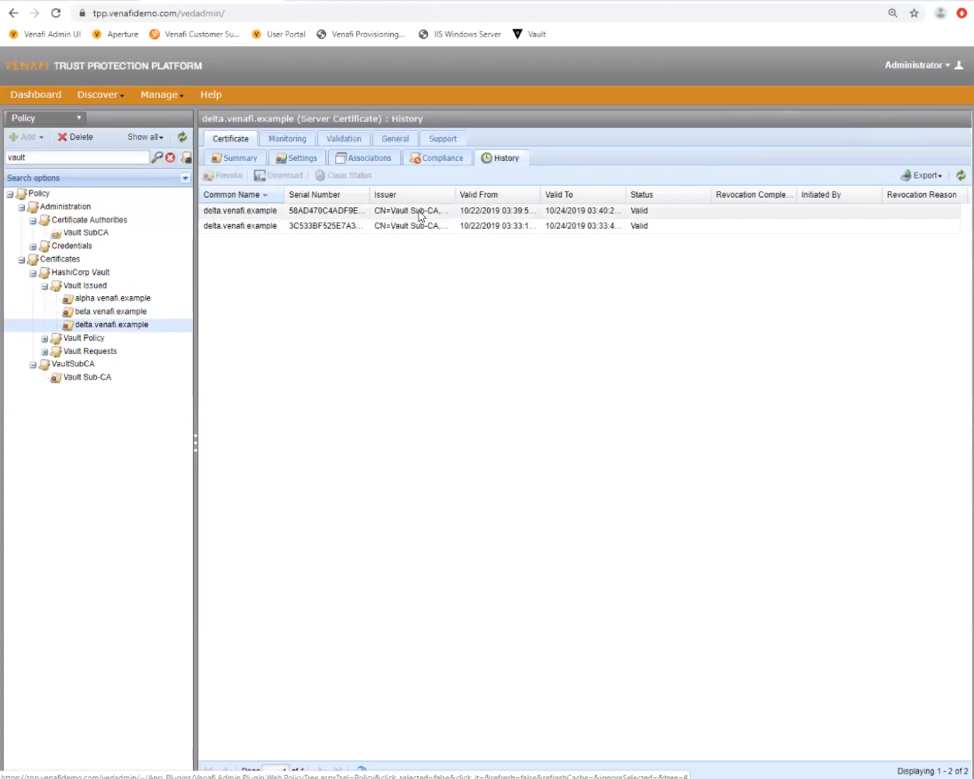
Task: Select the alpha.venafi.example certificate
Action: (x=112, y=298)
